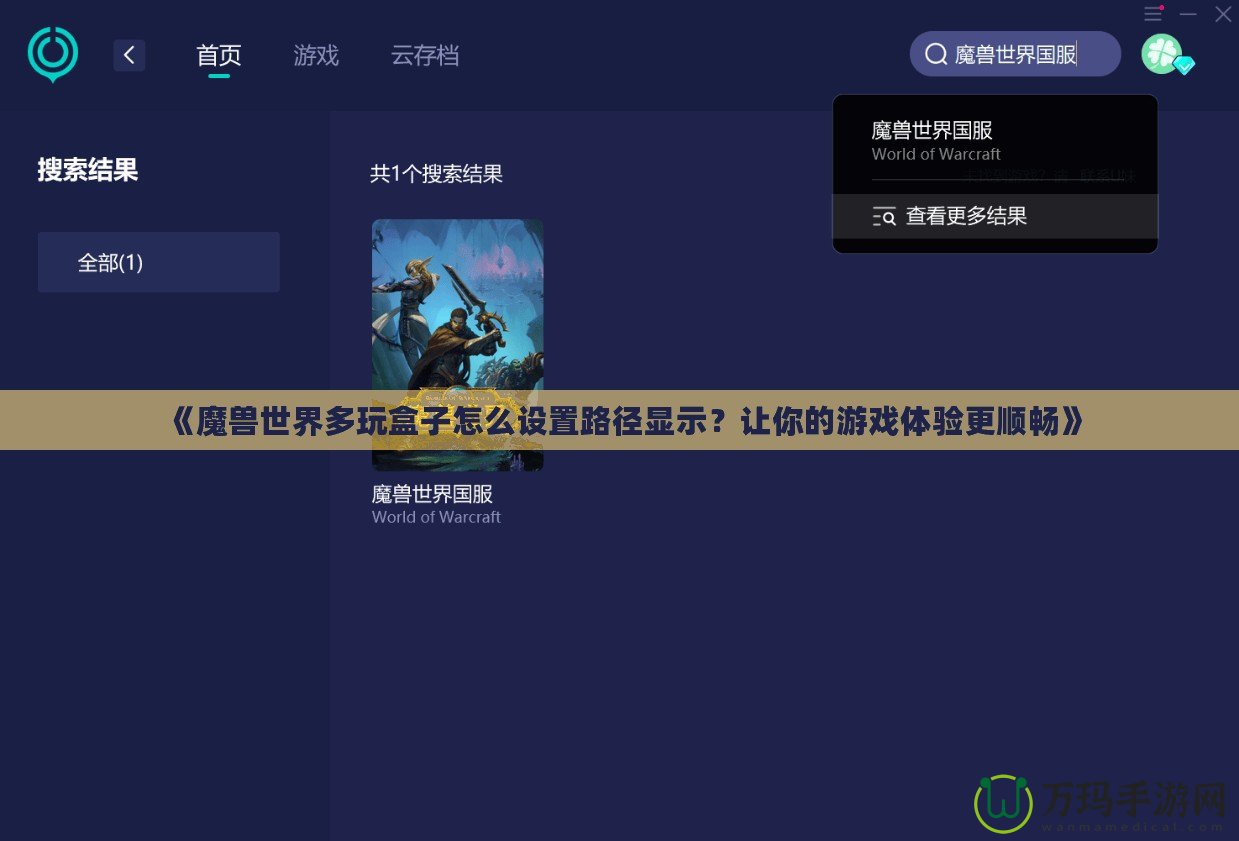
Task: Close the application window
Action: coord(1223,14)
